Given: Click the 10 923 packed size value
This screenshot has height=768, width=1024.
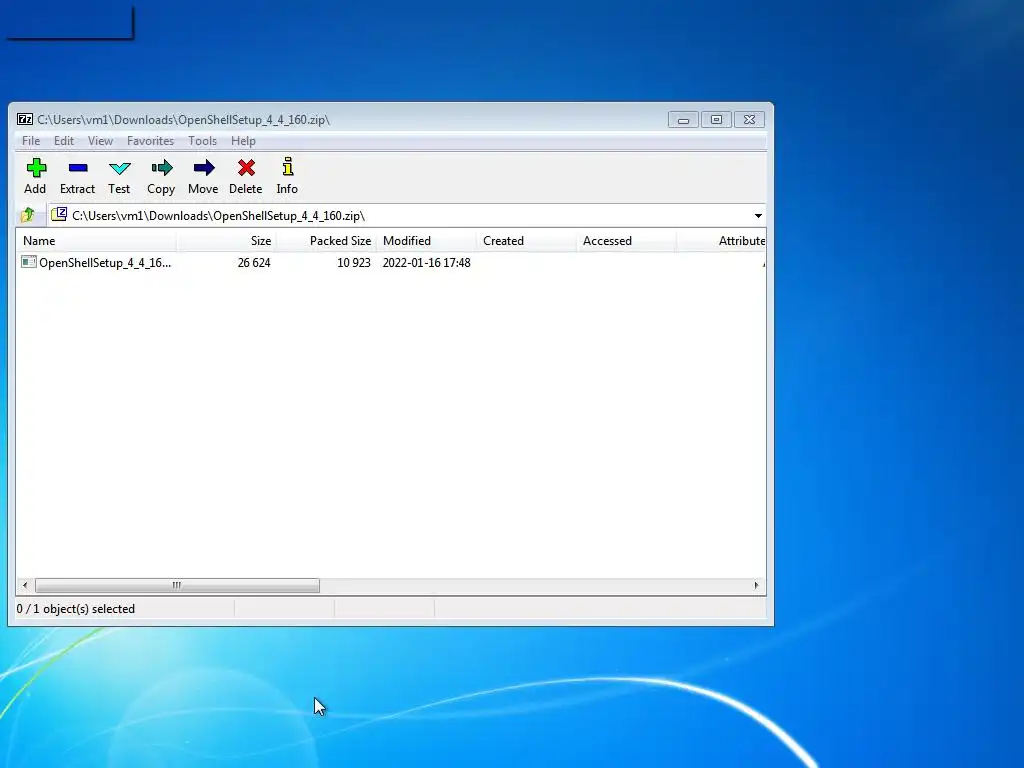Looking at the screenshot, I should click(x=354, y=263).
